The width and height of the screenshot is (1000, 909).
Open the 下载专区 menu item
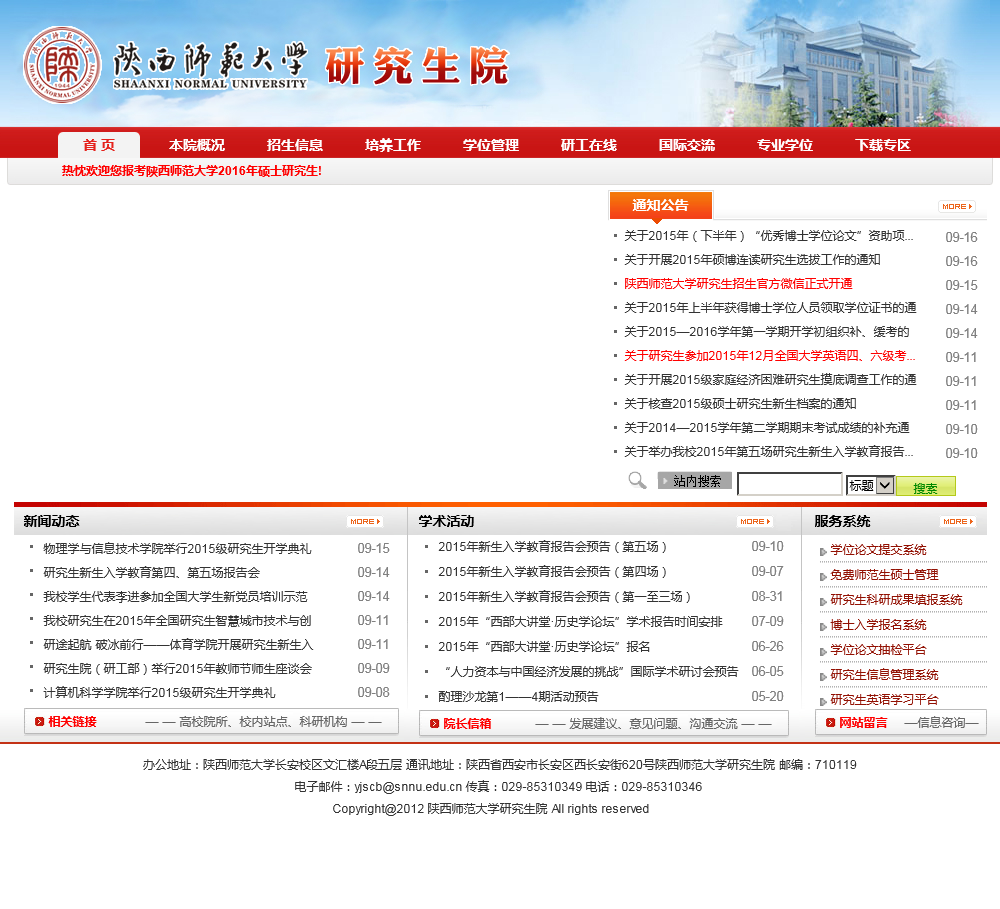(883, 145)
